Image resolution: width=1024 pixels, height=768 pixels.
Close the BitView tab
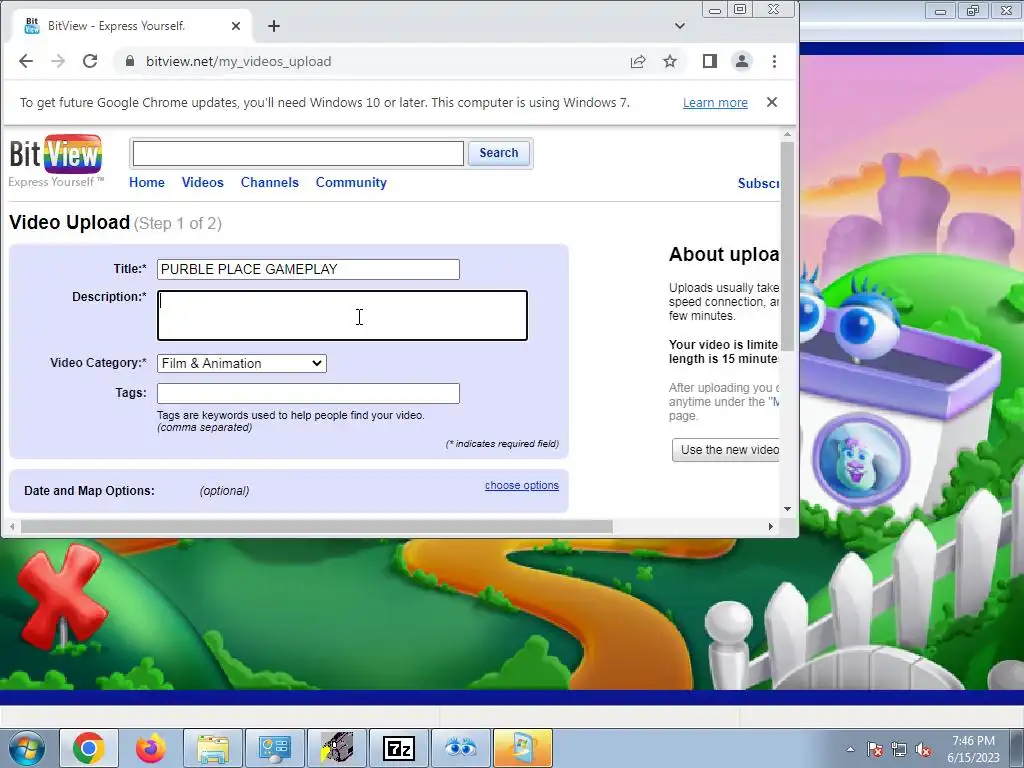point(236,26)
